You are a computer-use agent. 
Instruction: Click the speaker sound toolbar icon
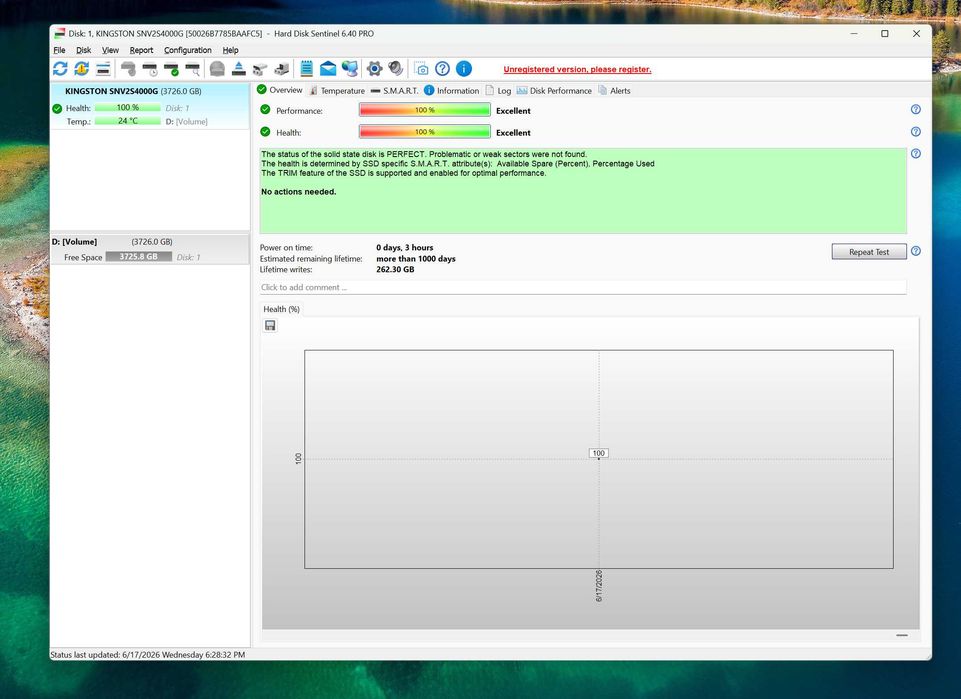point(396,69)
